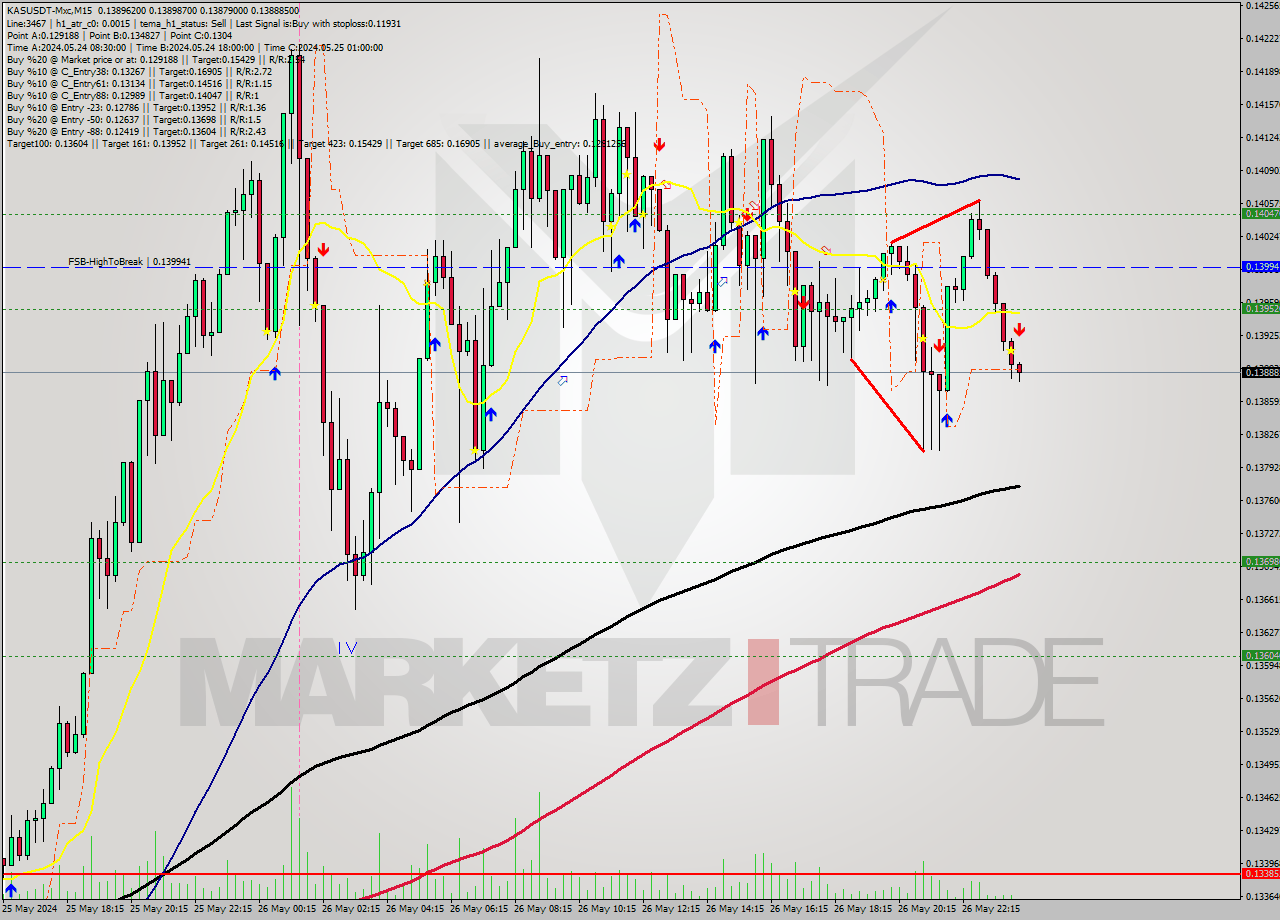The width and height of the screenshot is (1280, 920).
Task: Click the '26 May 16:15' time label
Action: pos(798,910)
